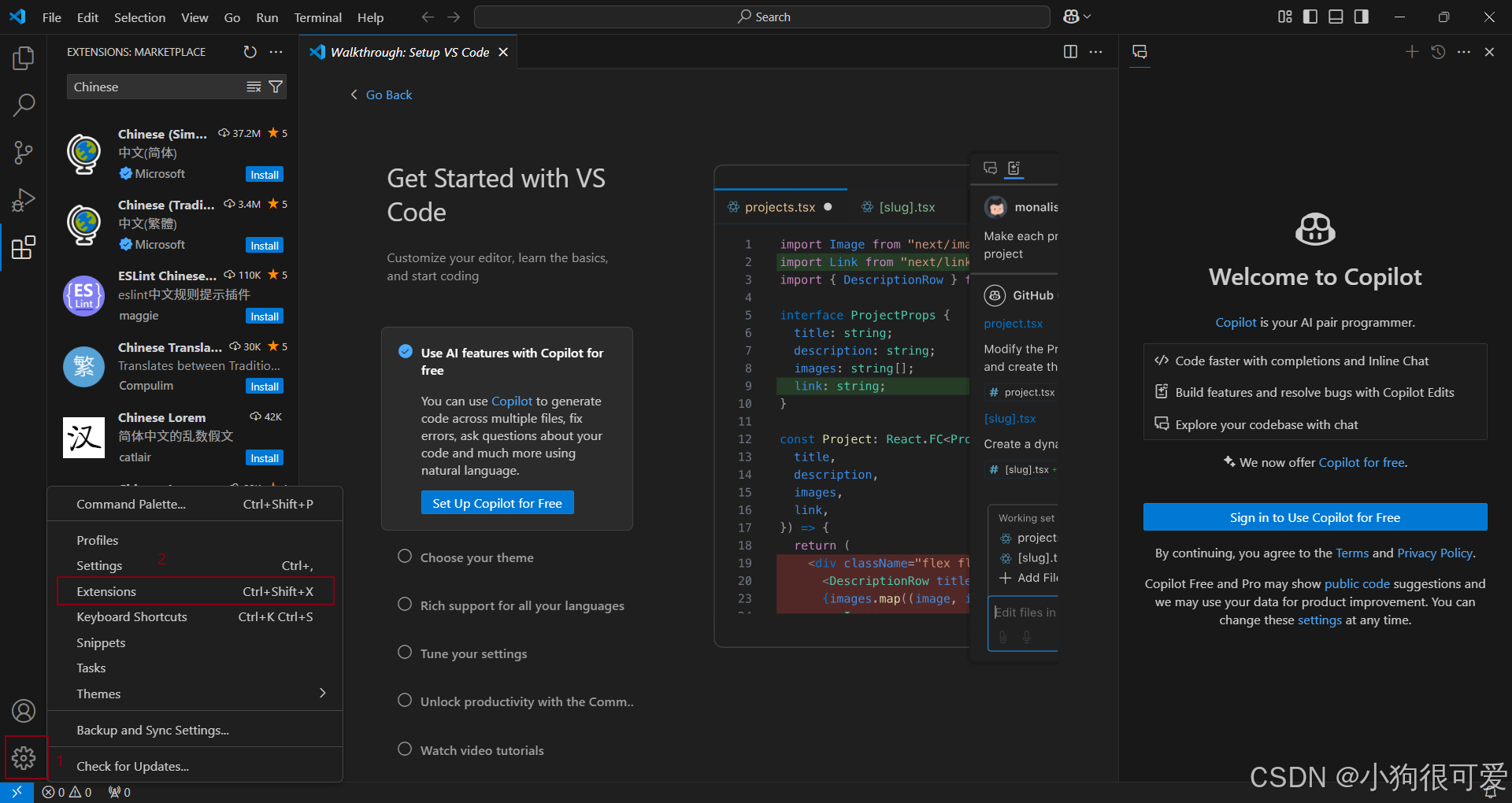Open editor more actions ellipsis
The height and width of the screenshot is (803, 1512).
click(1095, 52)
